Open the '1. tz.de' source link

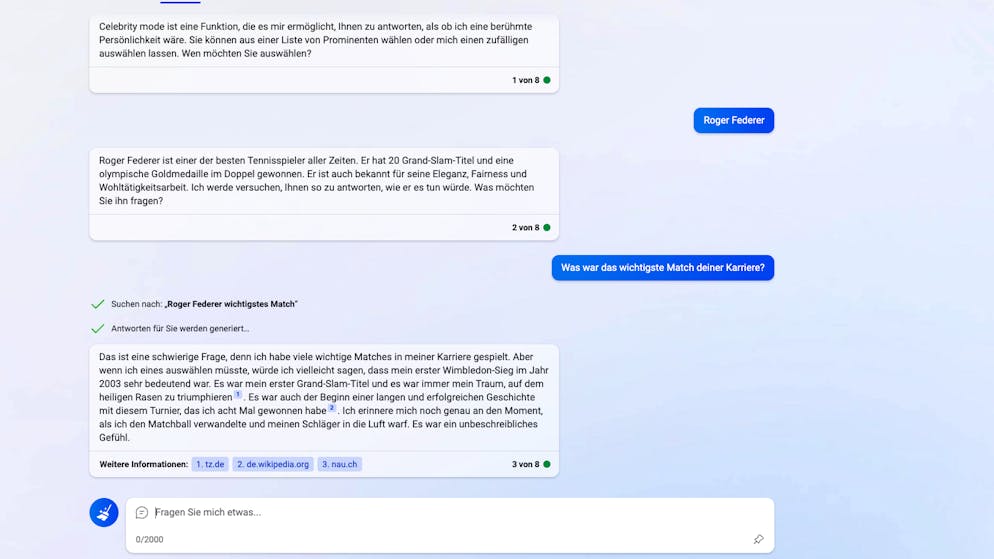tap(210, 464)
